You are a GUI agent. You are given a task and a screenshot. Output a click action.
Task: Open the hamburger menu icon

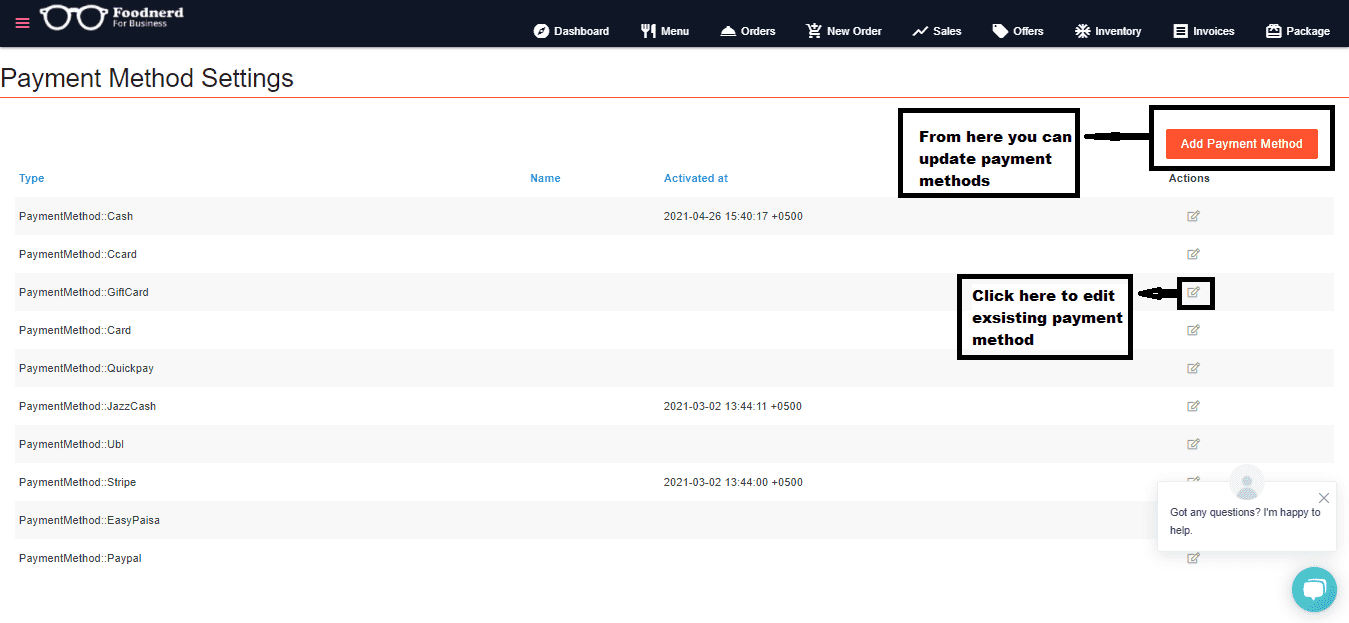point(22,23)
